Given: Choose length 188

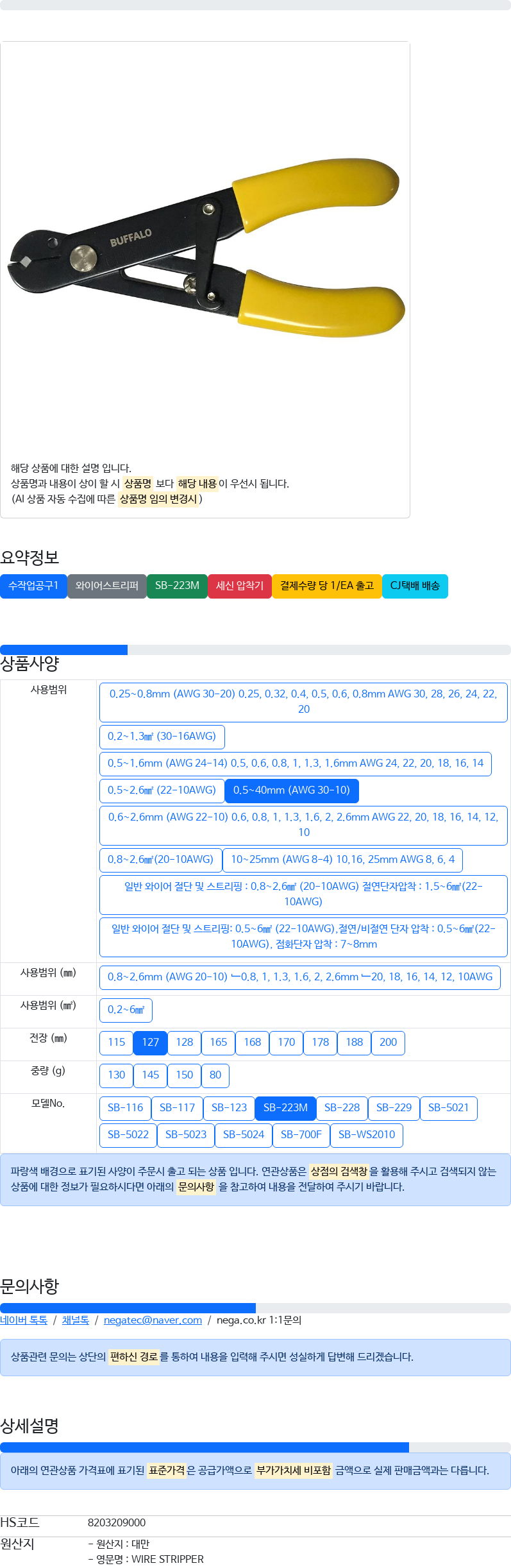Looking at the screenshot, I should point(354,1043).
